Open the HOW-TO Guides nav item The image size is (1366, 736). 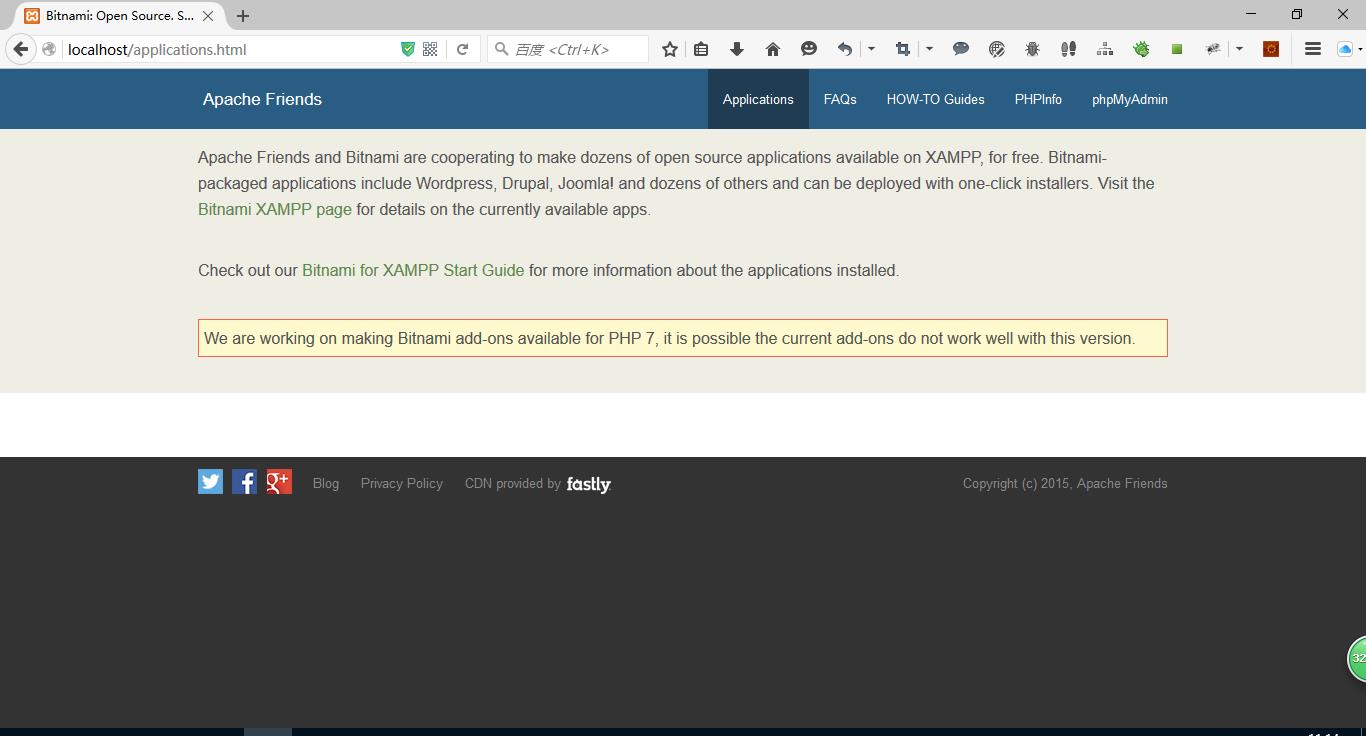click(935, 99)
